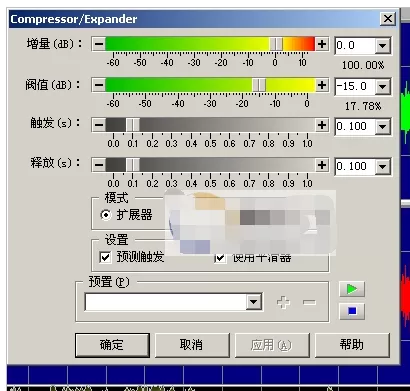
Task: Click the Compressor/Expander title bar text
Action: 74,19
